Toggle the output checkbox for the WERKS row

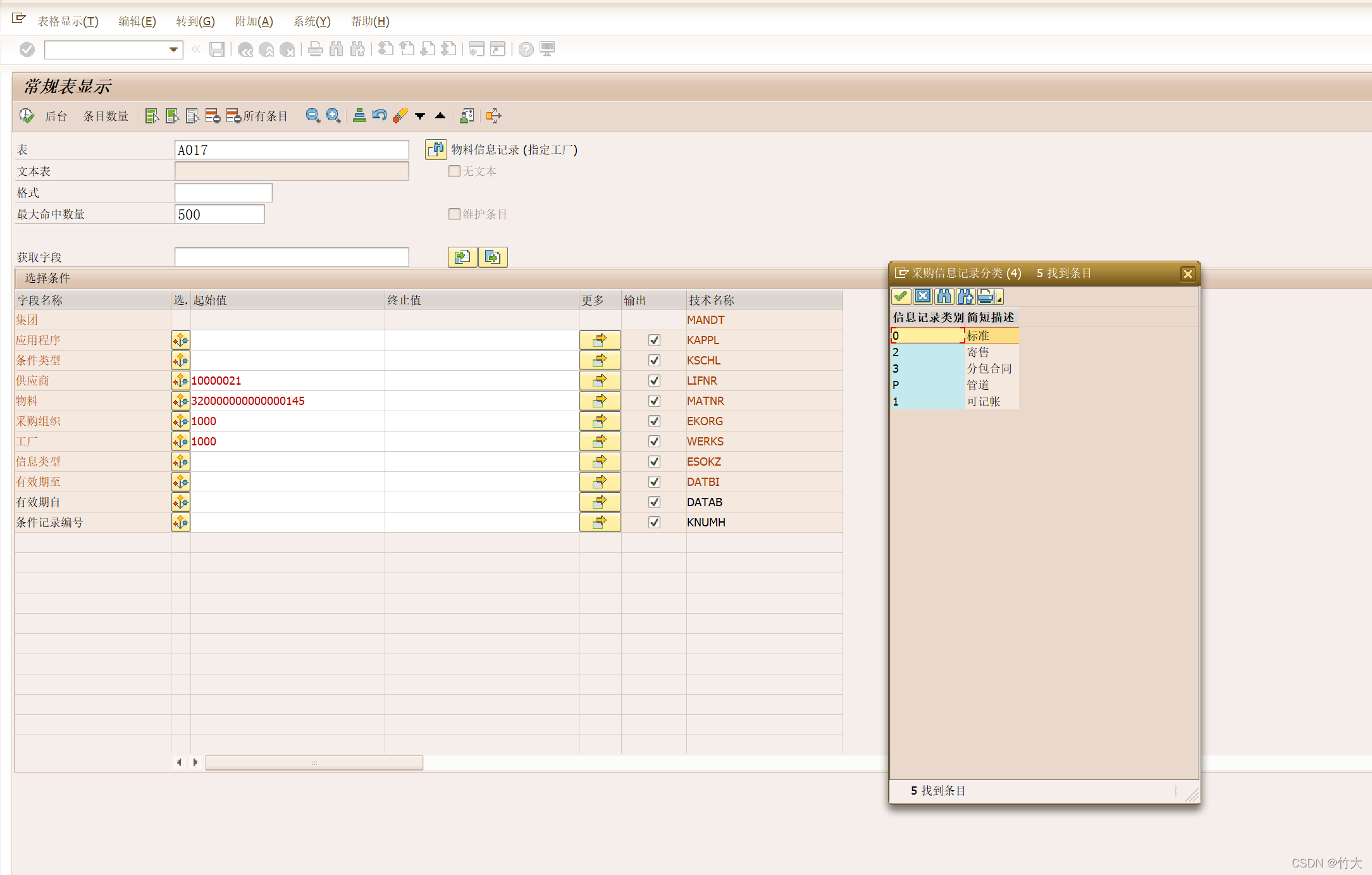point(654,442)
